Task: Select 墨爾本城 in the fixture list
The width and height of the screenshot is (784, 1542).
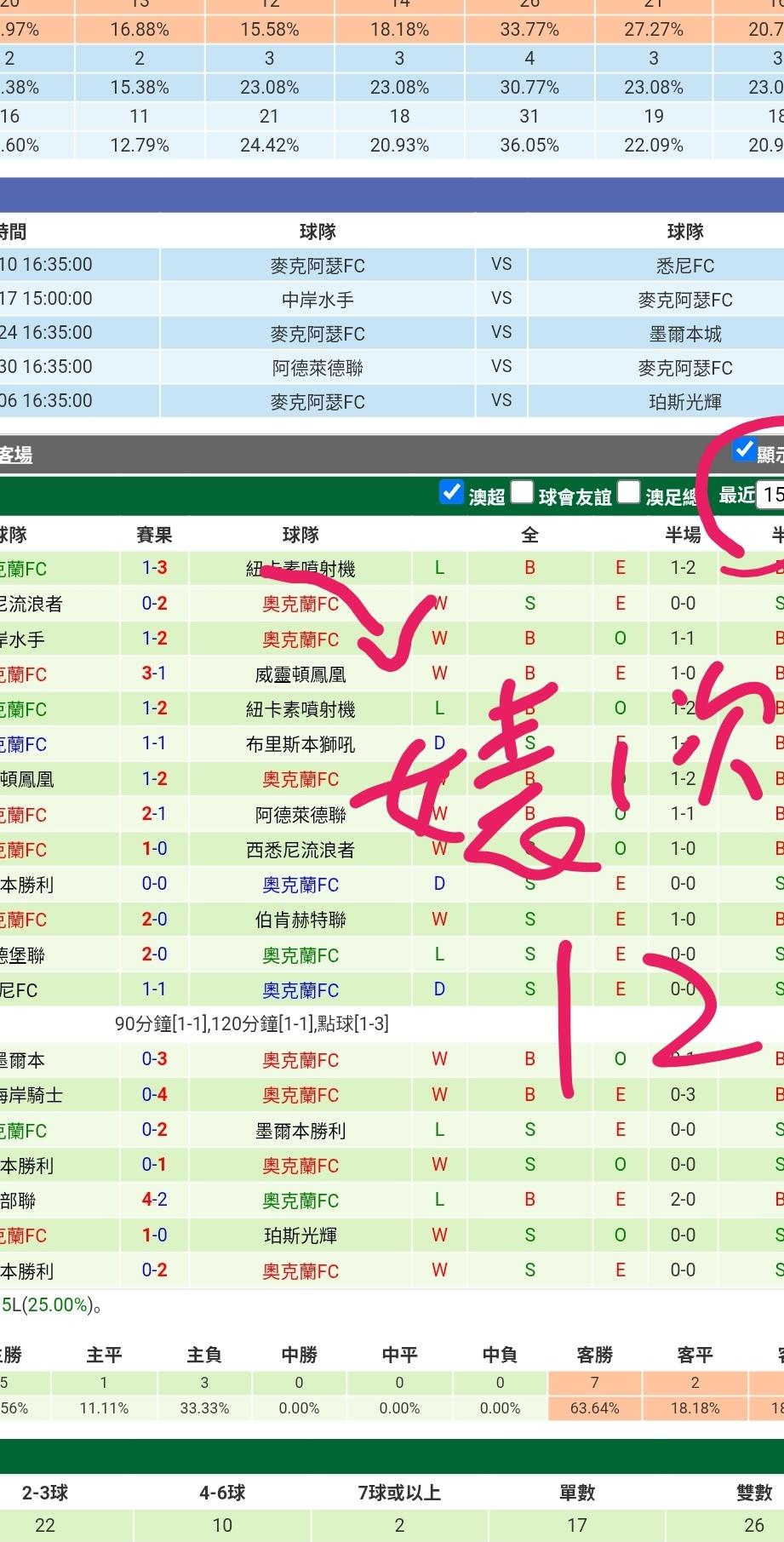Action: coord(684,334)
